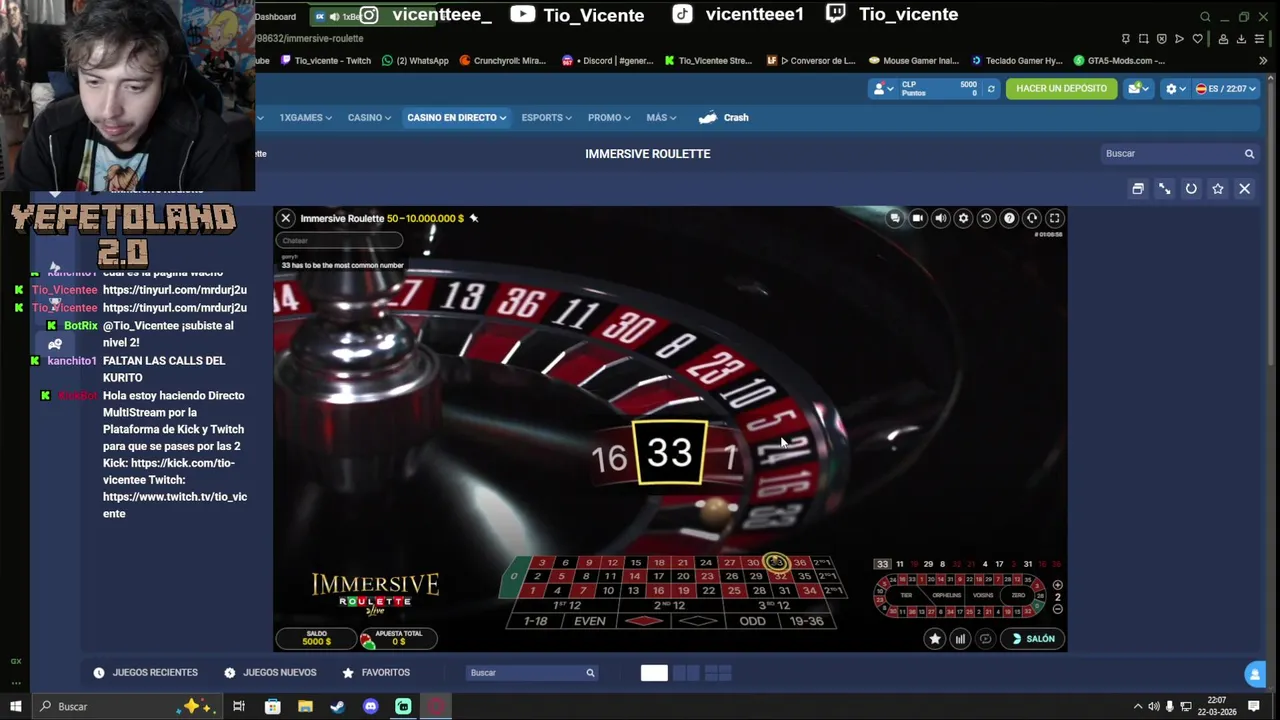
Task: Open CASINO EN DIRECTO menu
Action: [456, 118]
